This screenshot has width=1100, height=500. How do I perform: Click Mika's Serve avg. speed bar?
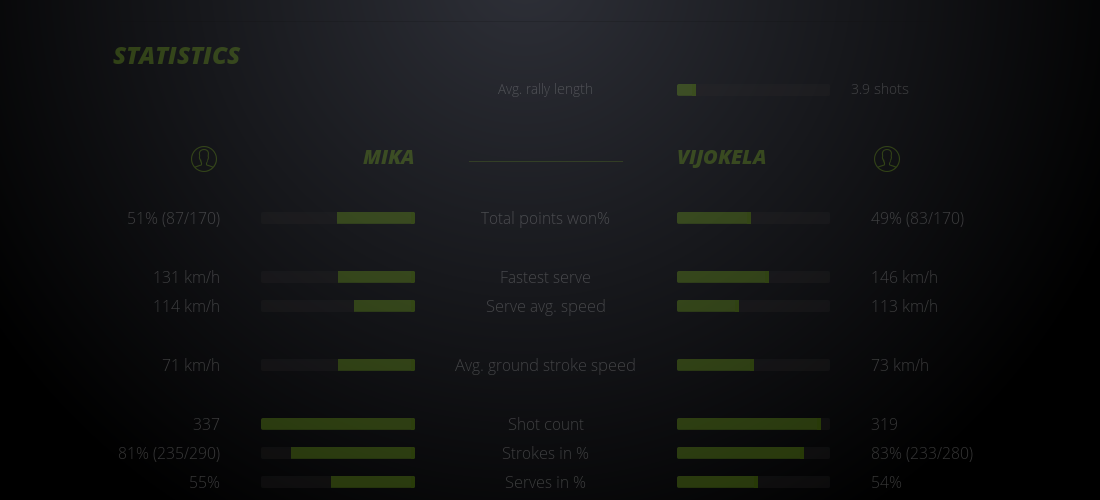338,306
